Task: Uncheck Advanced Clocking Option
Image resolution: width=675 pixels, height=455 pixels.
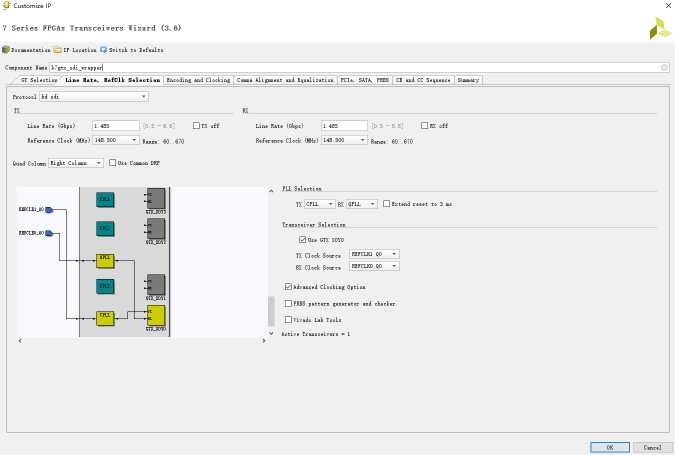Action: 288,286
